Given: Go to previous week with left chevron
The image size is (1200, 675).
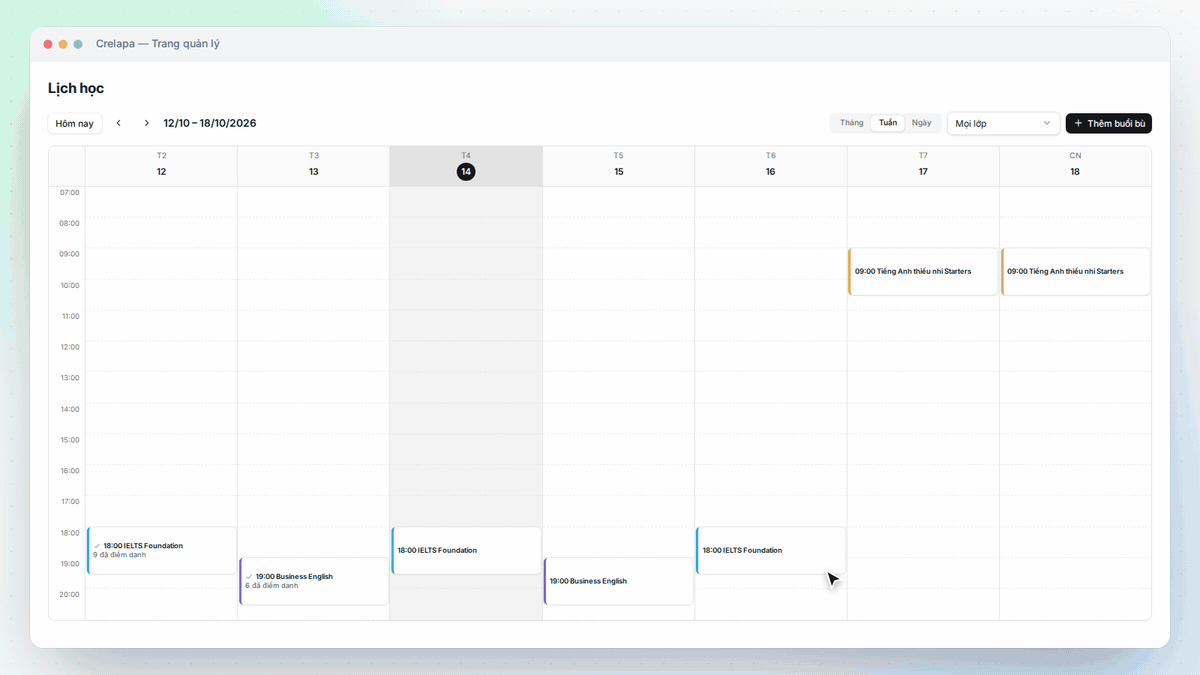Looking at the screenshot, I should pos(119,123).
